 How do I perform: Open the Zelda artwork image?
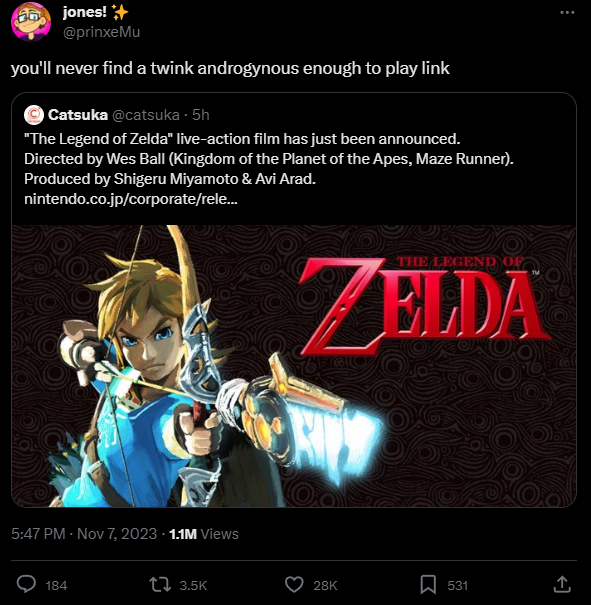pyautogui.click(x=294, y=366)
